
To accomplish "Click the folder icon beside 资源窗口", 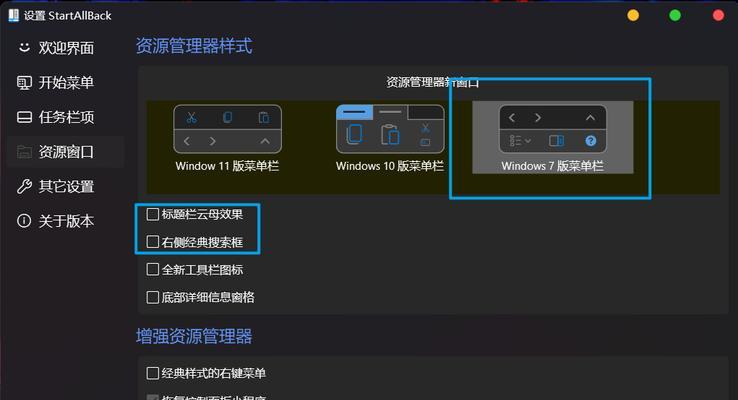I will pos(24,152).
